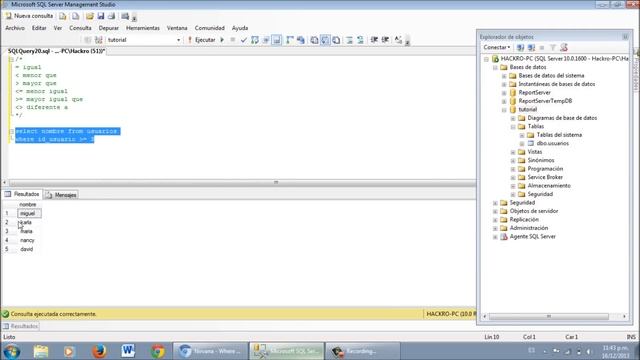Click Comment out selected lines icon

349,40
